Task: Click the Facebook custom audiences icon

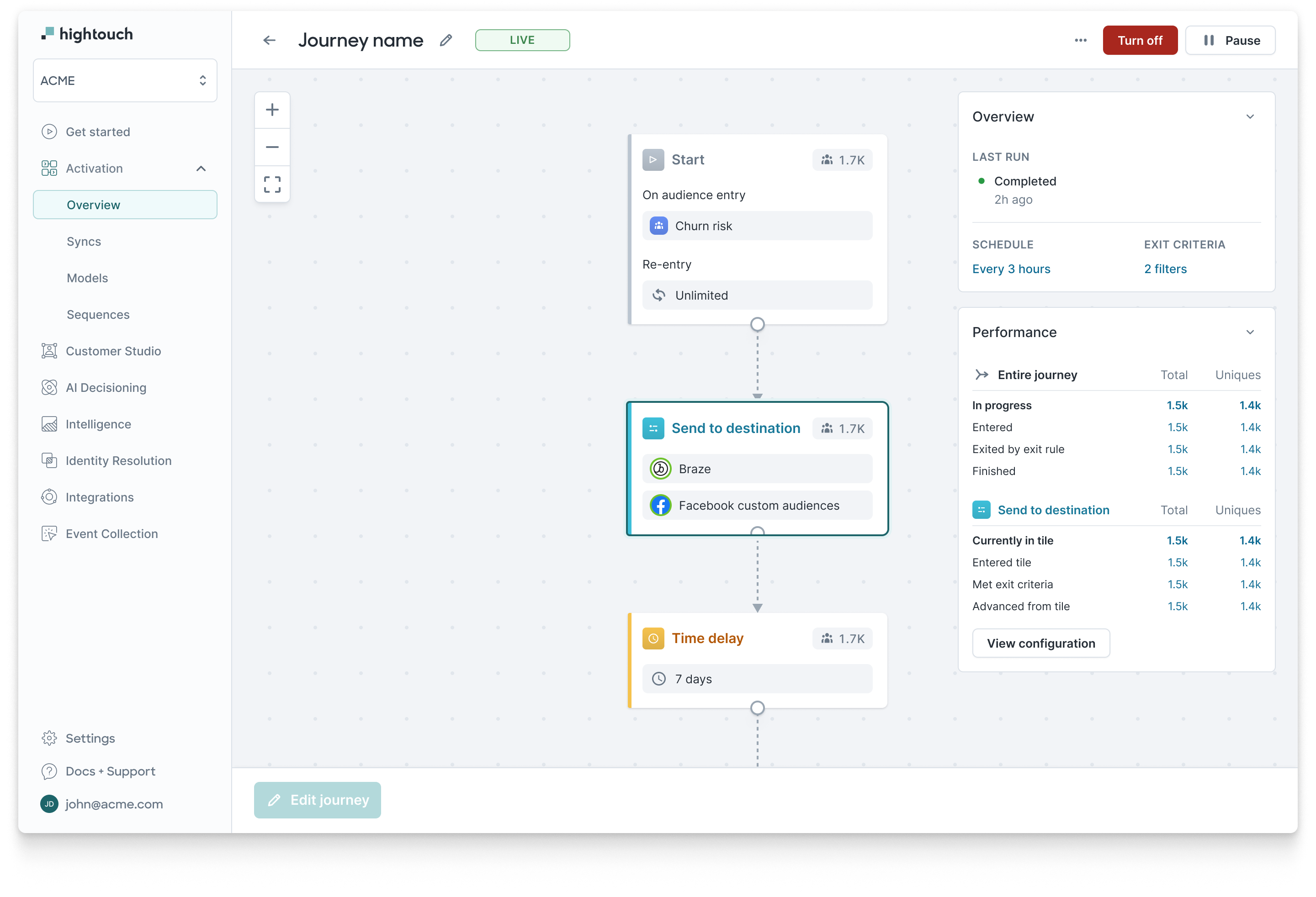Action: 660,506
